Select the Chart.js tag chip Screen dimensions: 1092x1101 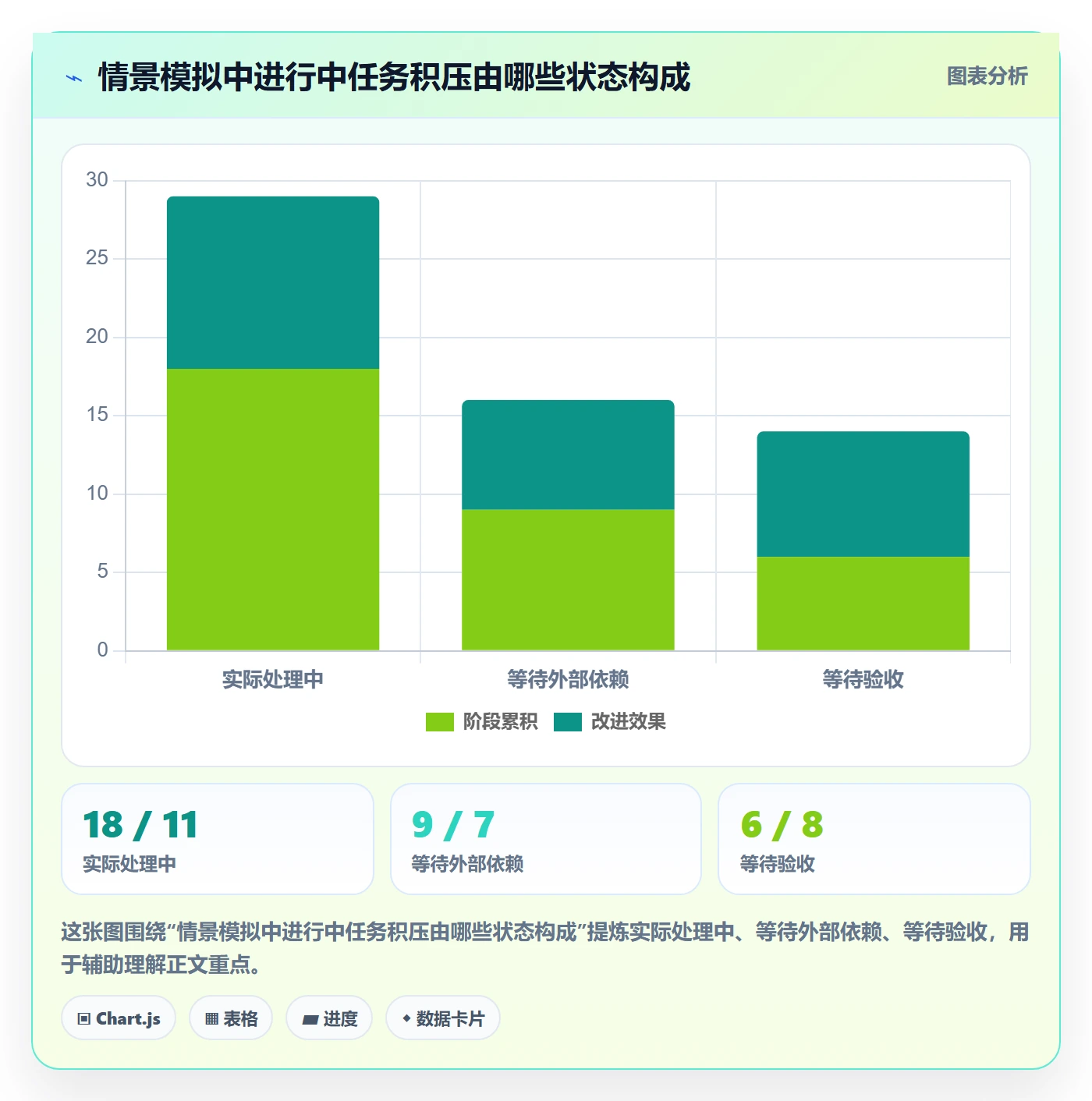pos(119,1018)
